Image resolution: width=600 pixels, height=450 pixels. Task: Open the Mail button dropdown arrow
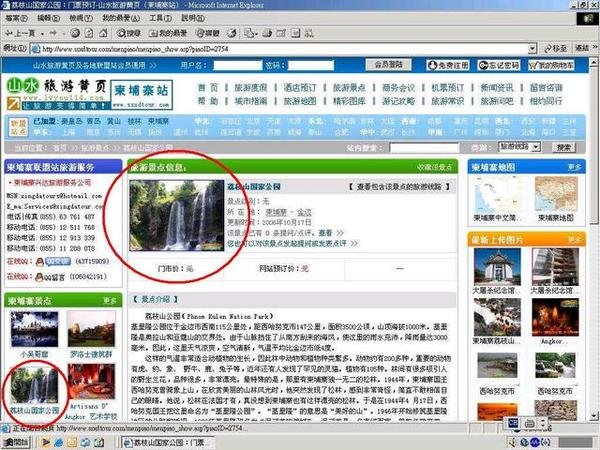[x=256, y=34]
